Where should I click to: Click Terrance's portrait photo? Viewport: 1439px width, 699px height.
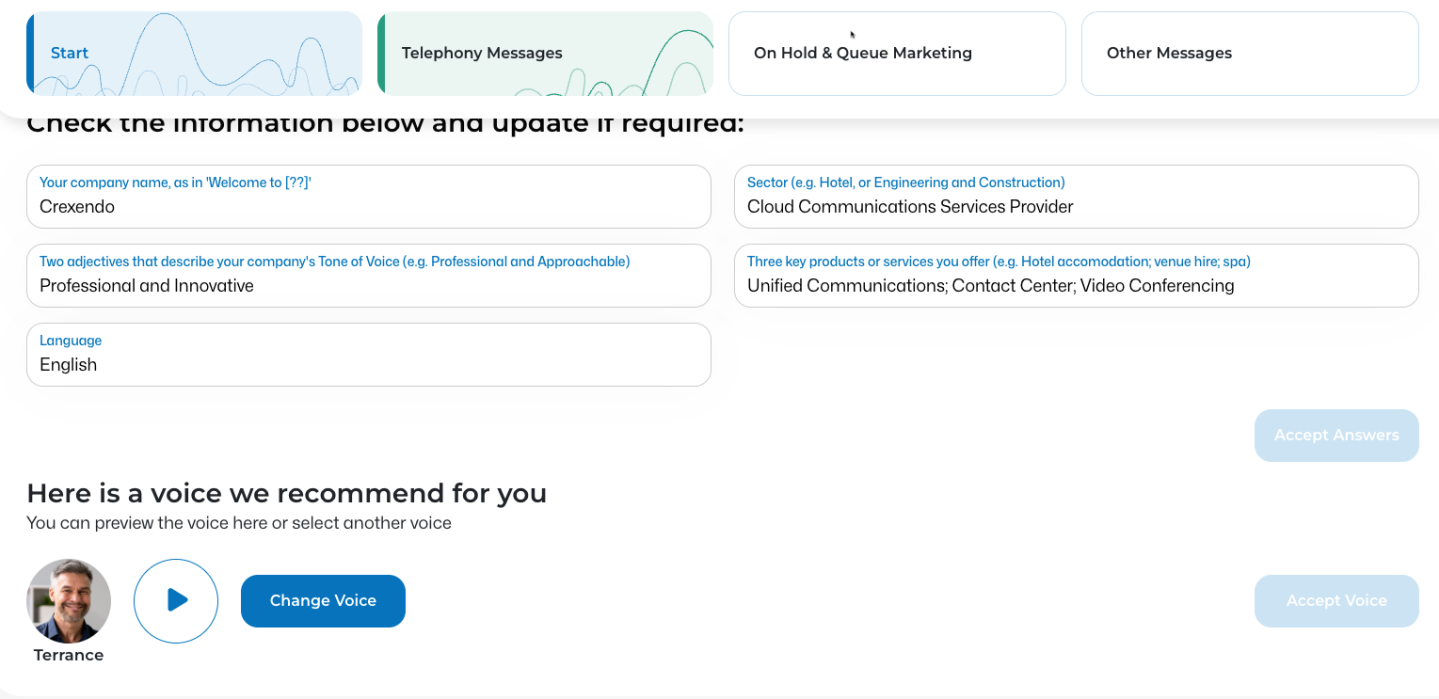point(68,600)
